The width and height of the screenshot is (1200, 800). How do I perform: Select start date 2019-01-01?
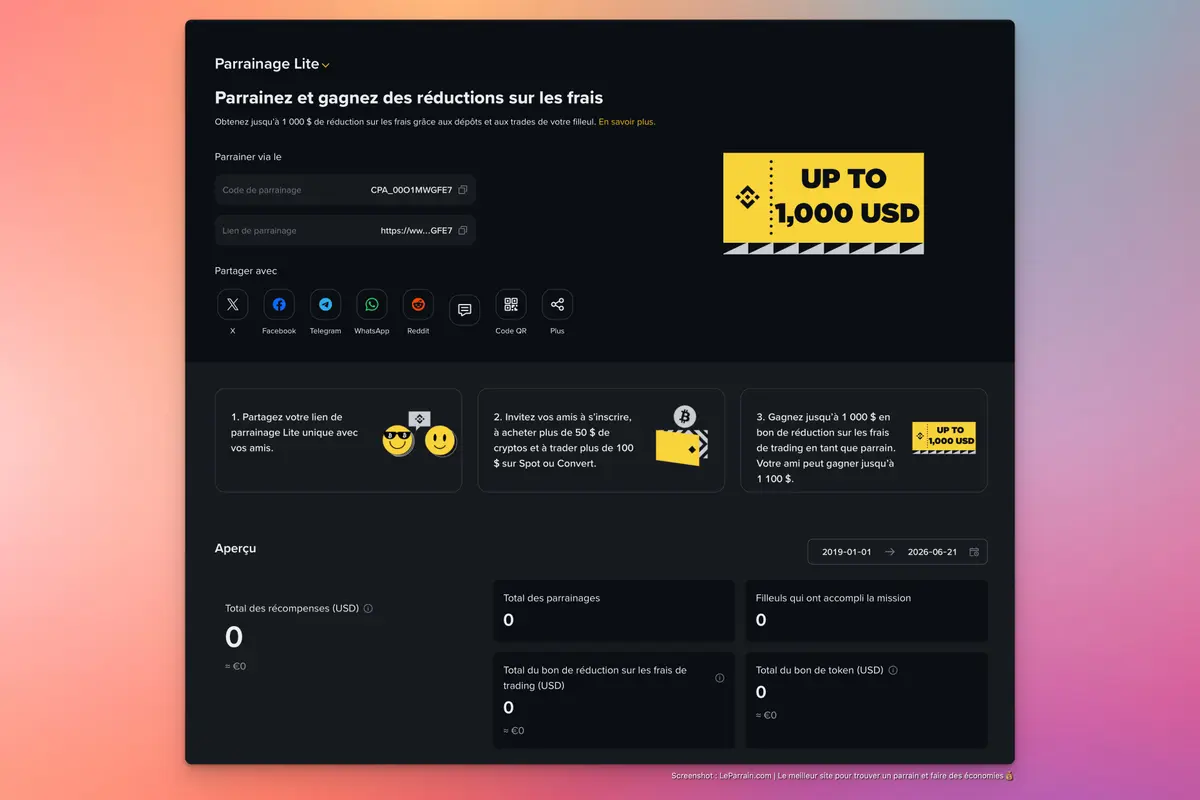[846, 552]
